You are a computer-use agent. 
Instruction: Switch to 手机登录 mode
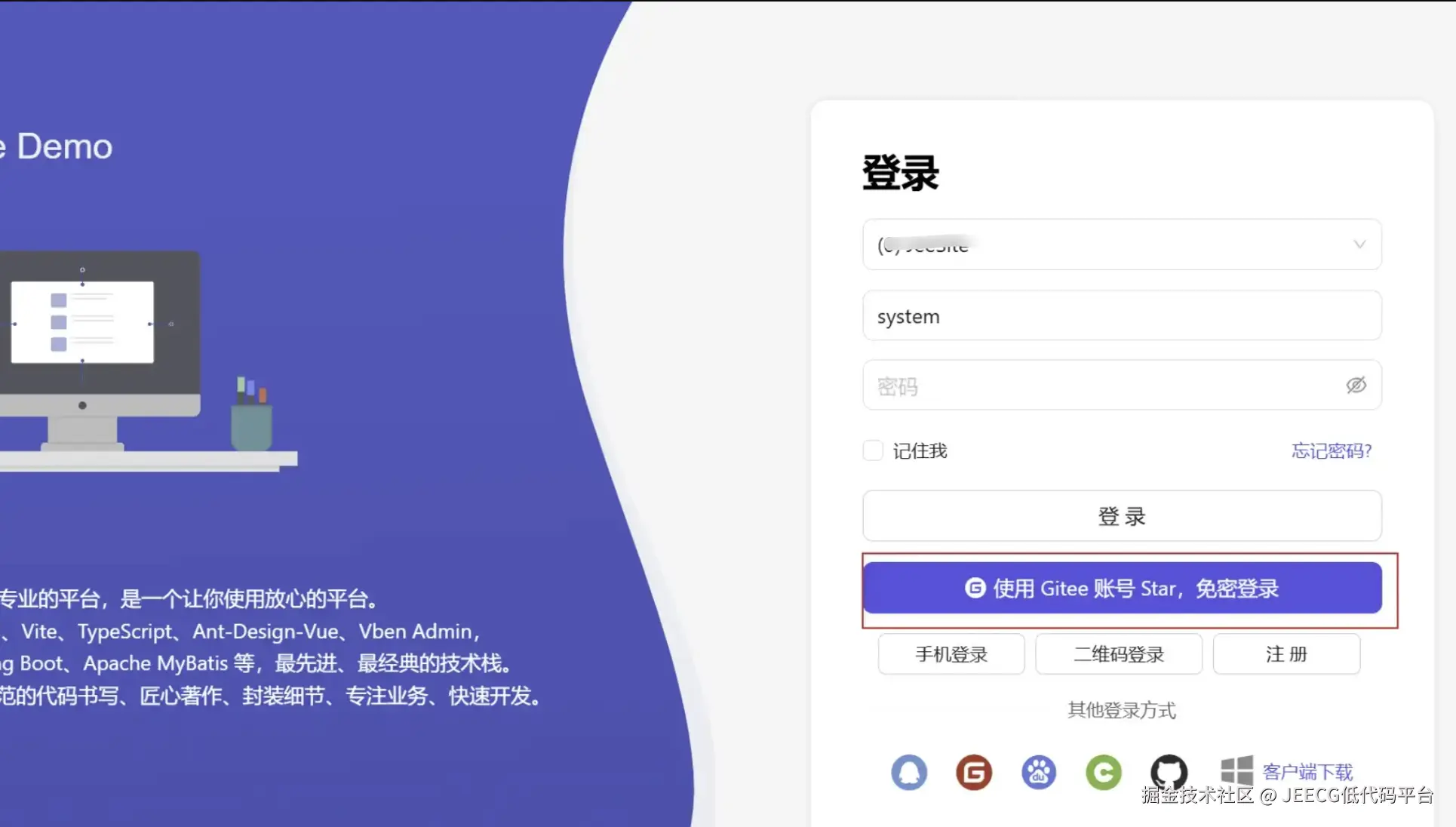click(x=951, y=654)
